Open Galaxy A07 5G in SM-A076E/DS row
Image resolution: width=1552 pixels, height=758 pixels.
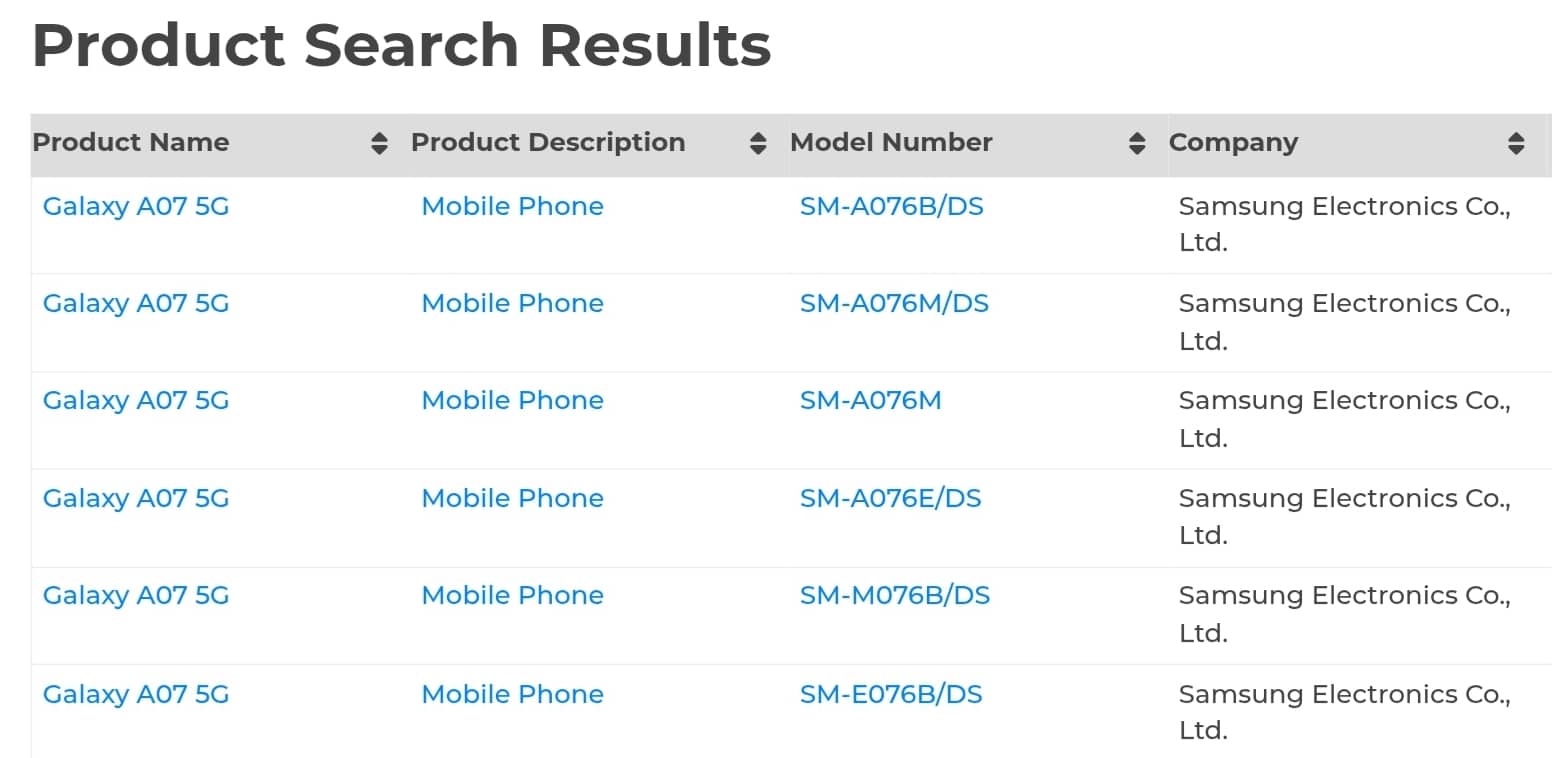pyautogui.click(x=136, y=498)
